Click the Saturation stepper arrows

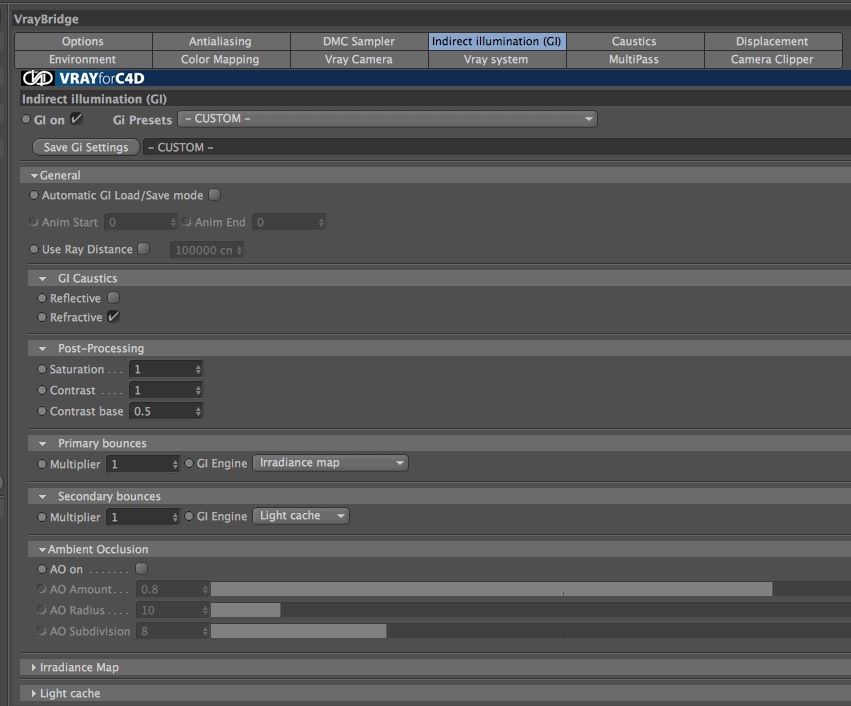(198, 369)
